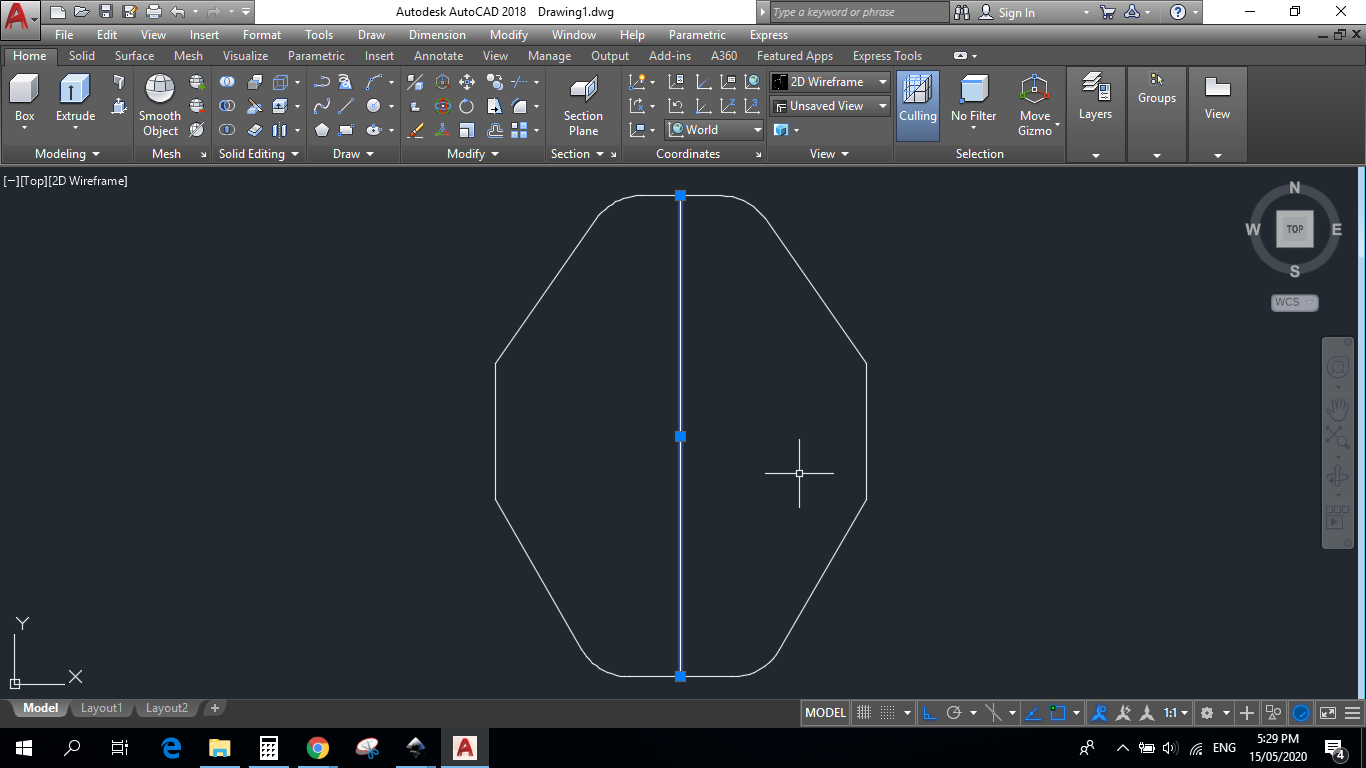1366x768 pixels.
Task: Click the Clean Screen icon in status bar
Action: (x=1328, y=713)
